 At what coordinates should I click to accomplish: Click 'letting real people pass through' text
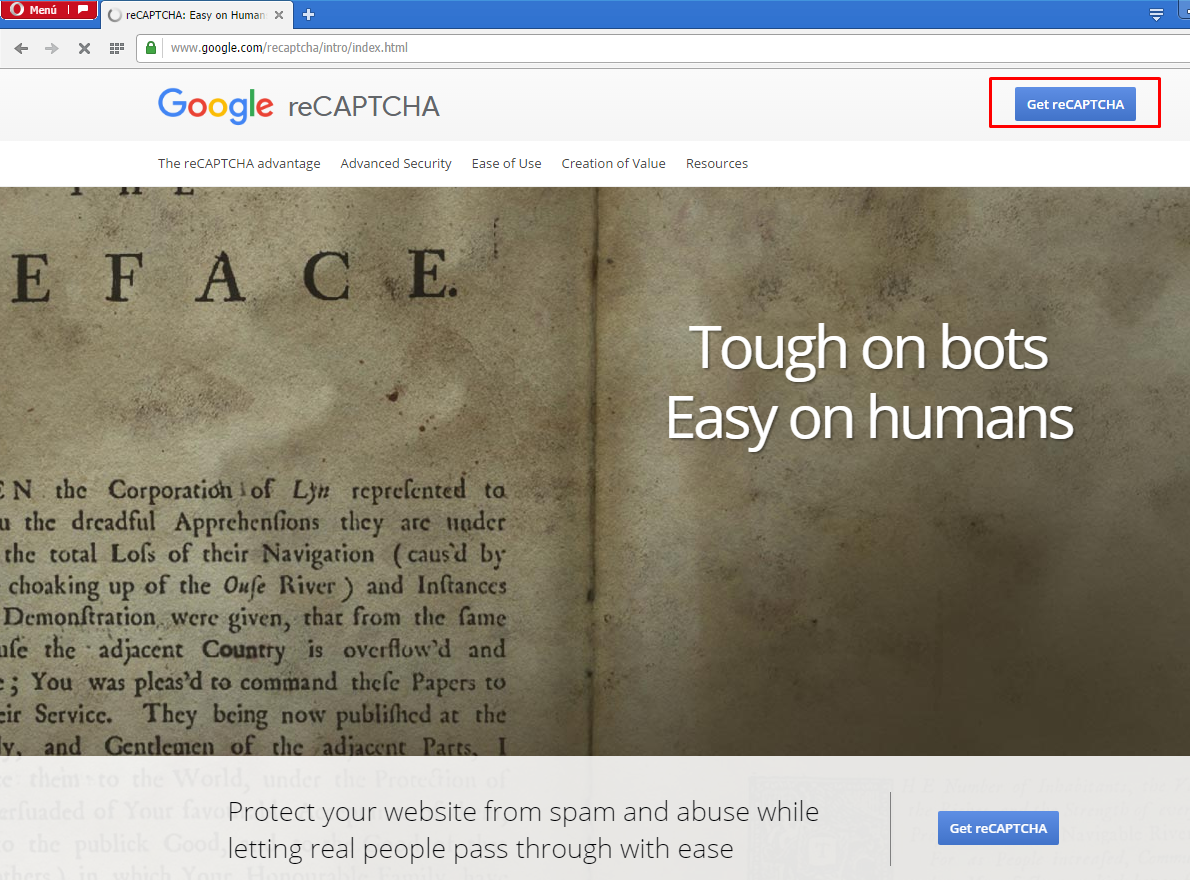point(480,849)
